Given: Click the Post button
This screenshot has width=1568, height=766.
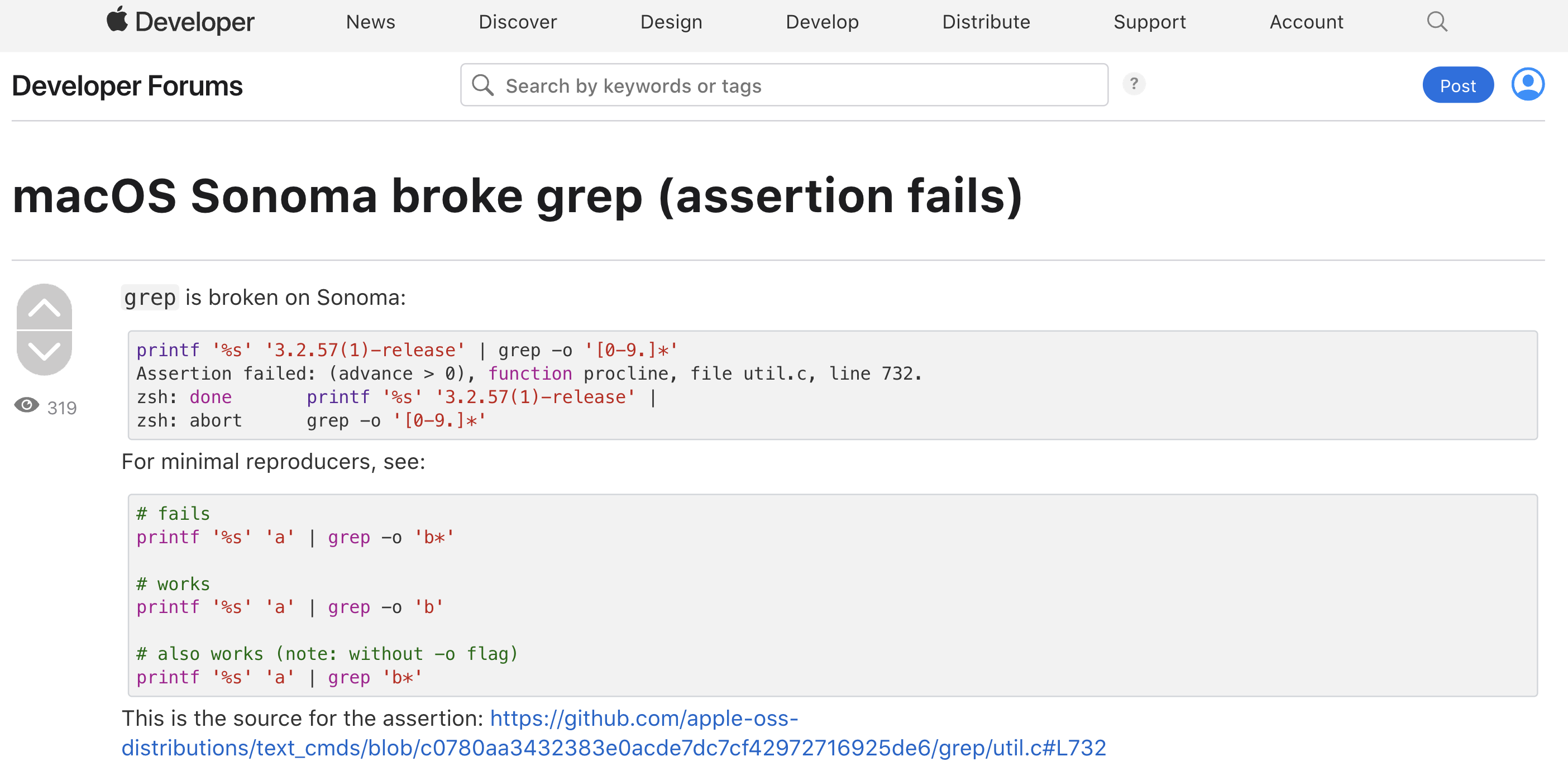Looking at the screenshot, I should click(1457, 84).
